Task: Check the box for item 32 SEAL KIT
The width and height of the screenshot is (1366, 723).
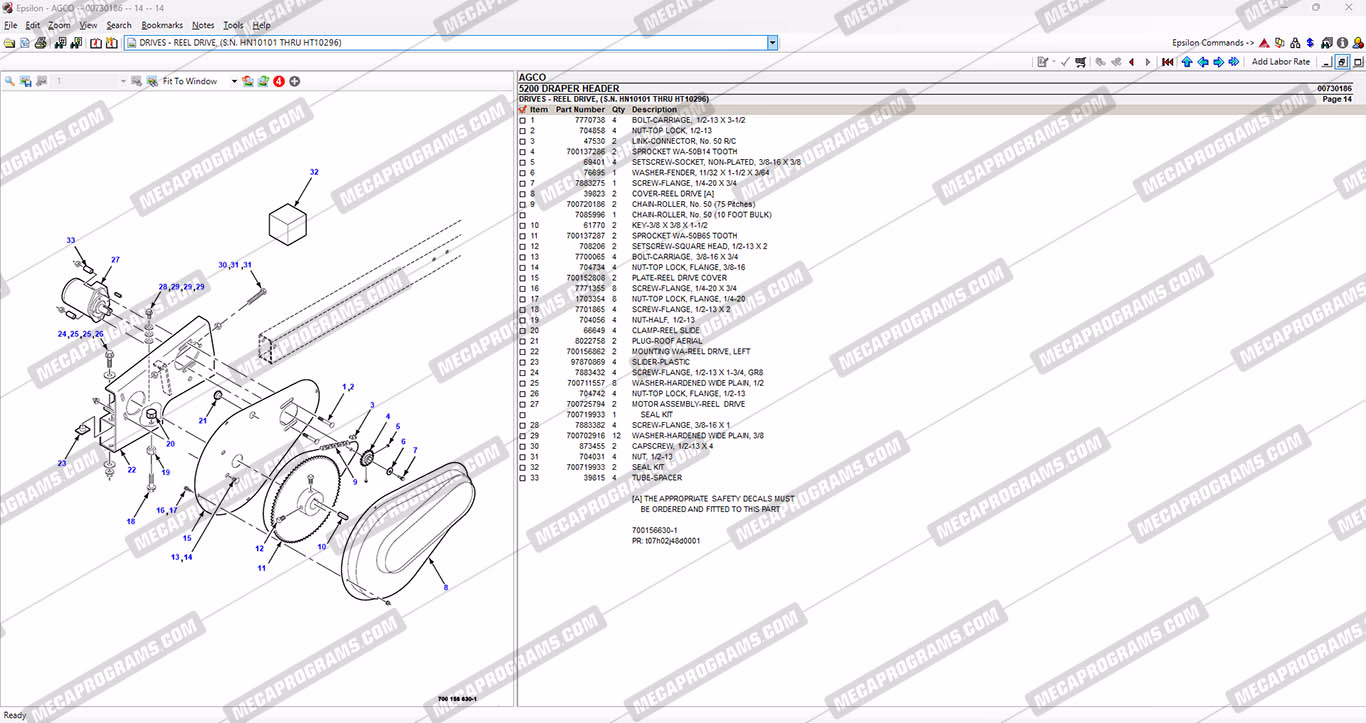Action: coord(522,467)
